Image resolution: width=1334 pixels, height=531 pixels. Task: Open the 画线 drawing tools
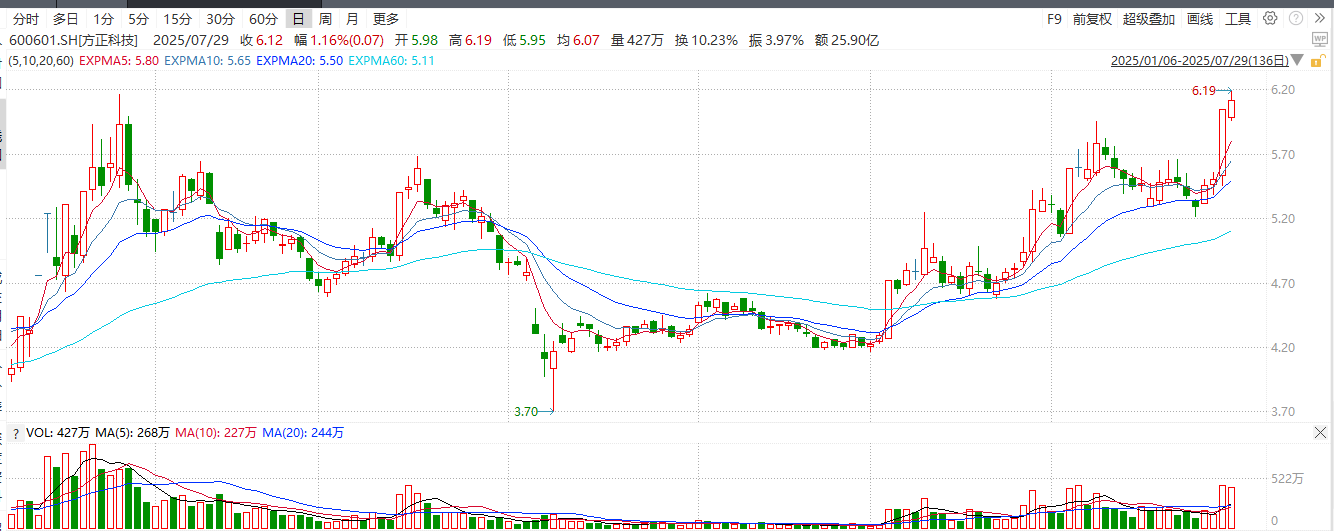point(1200,19)
